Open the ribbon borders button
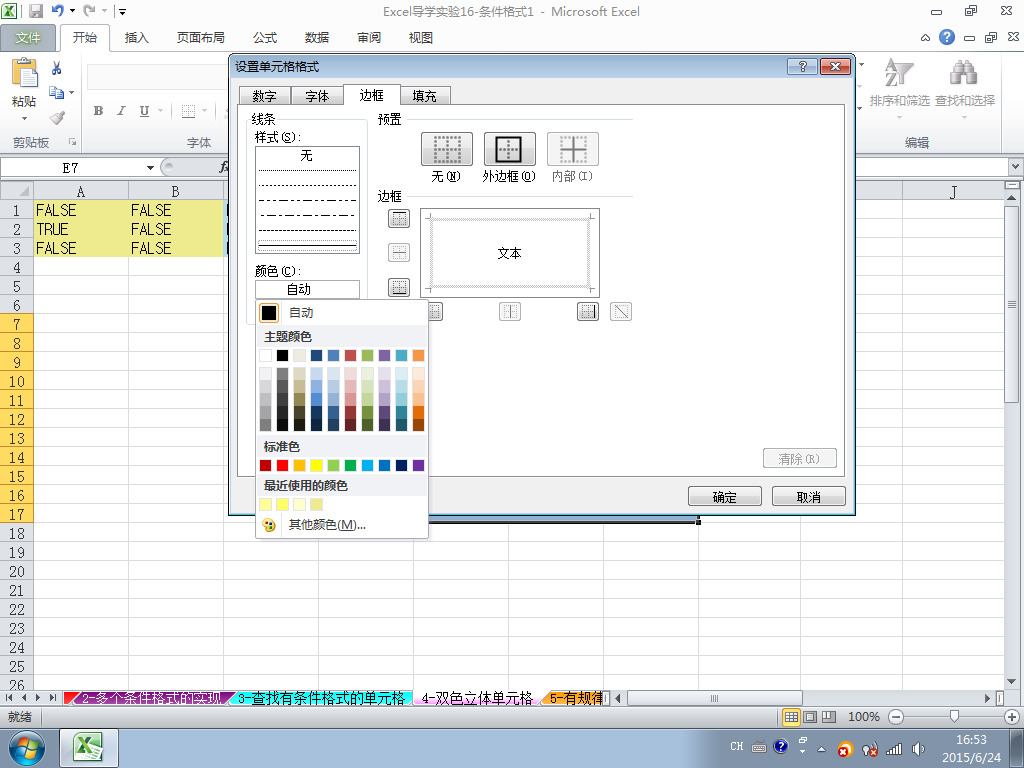Viewport: 1024px width, 768px height. tap(188, 111)
